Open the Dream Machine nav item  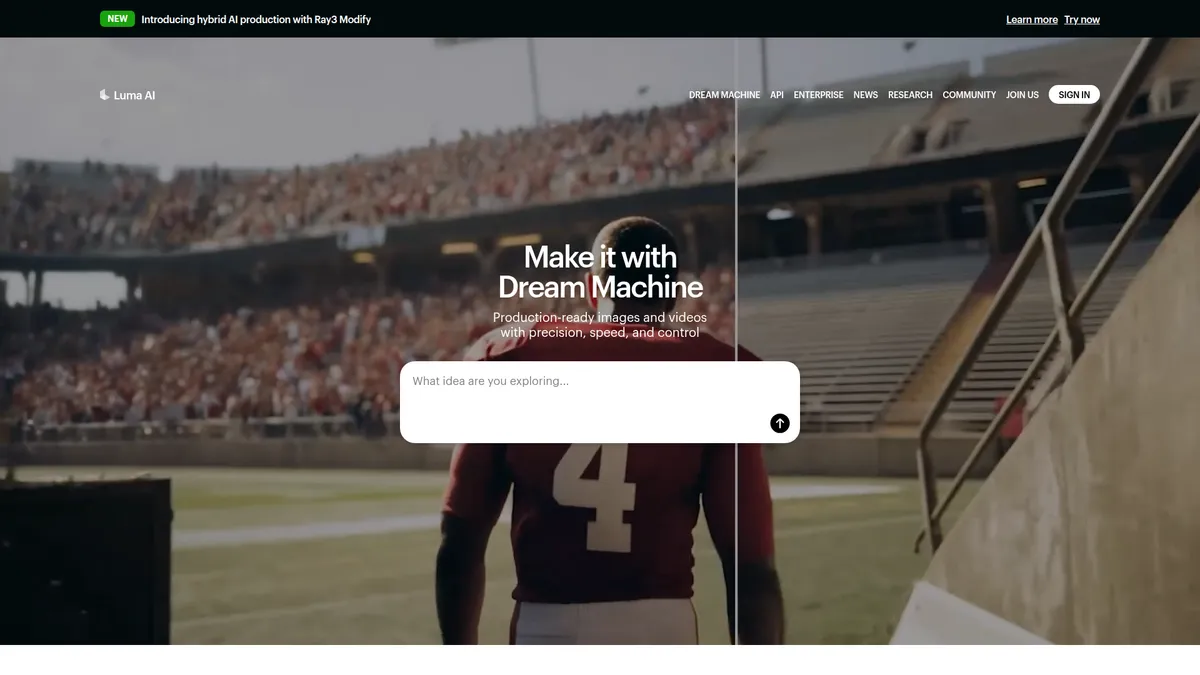pyautogui.click(x=724, y=95)
